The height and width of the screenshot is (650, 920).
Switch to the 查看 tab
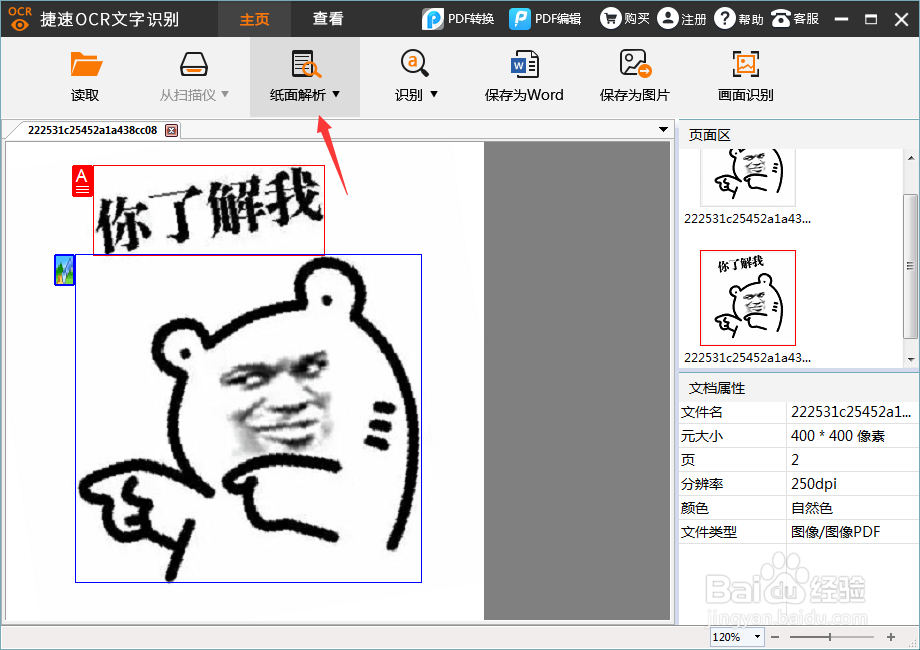327,18
